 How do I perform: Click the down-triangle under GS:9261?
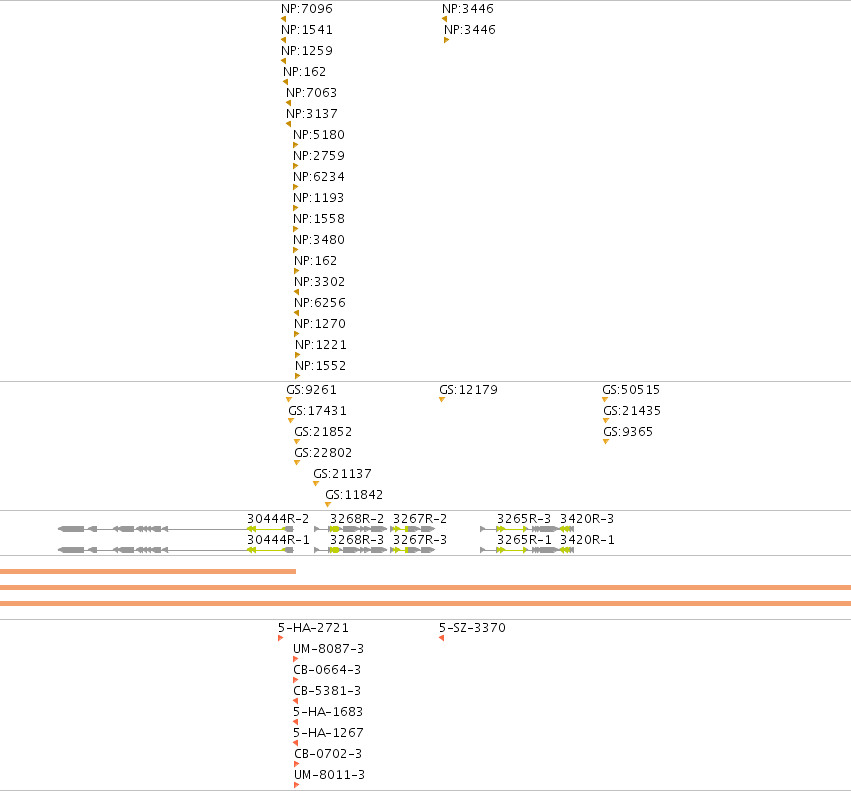(x=289, y=400)
